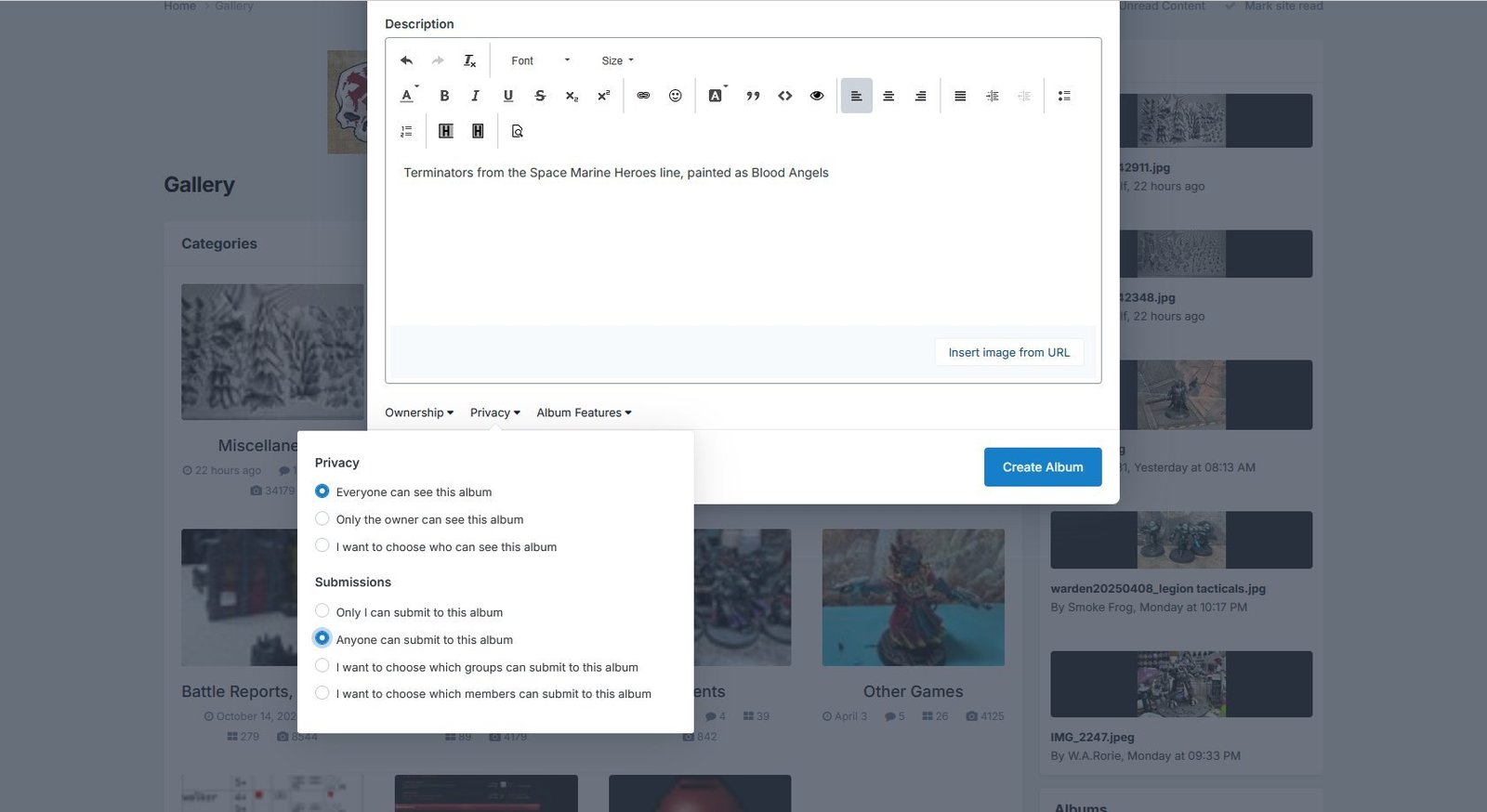
Task: Select Anyone can submit to this album
Action: point(322,638)
